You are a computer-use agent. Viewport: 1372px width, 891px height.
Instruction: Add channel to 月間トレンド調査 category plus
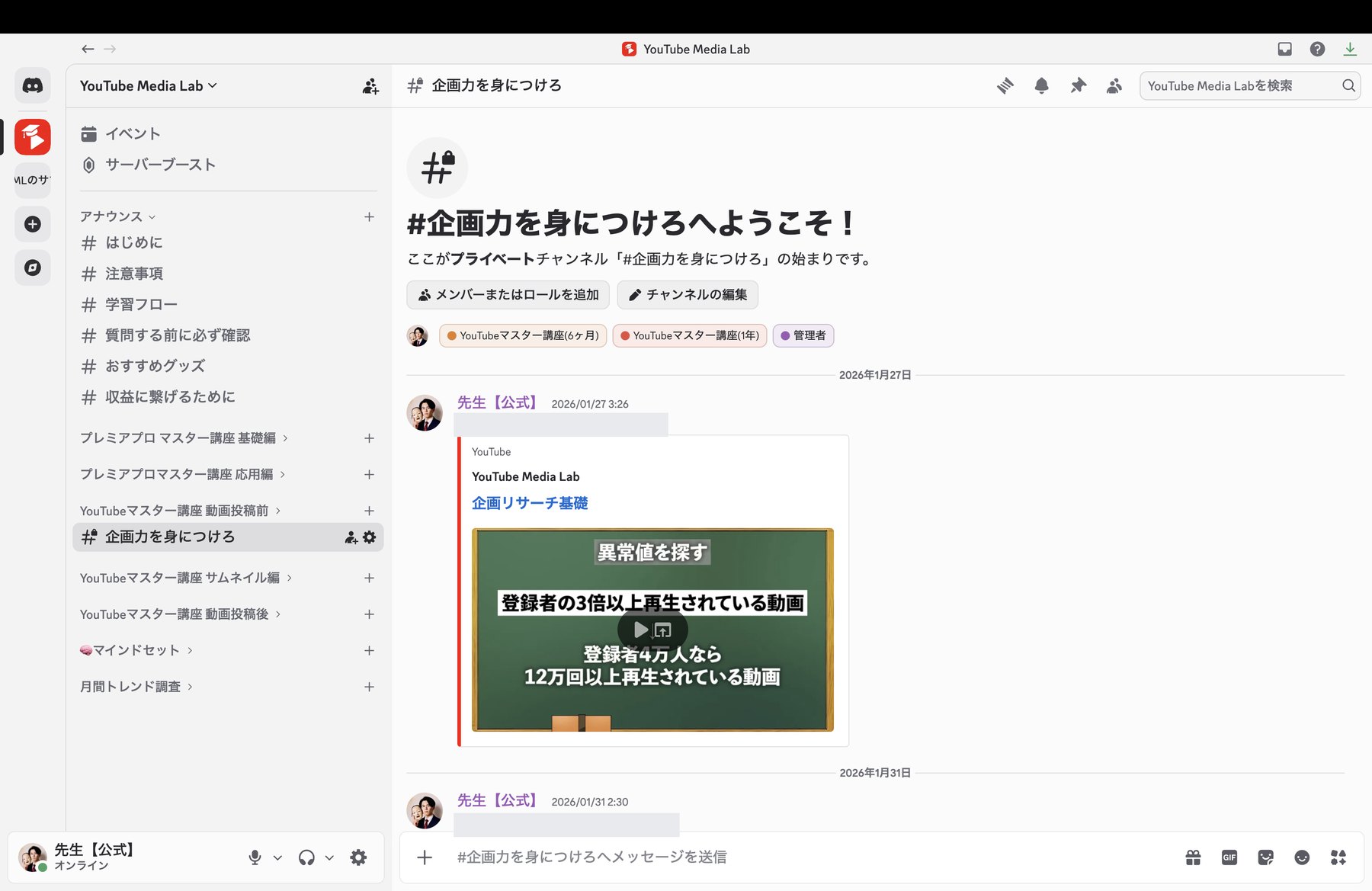click(369, 687)
